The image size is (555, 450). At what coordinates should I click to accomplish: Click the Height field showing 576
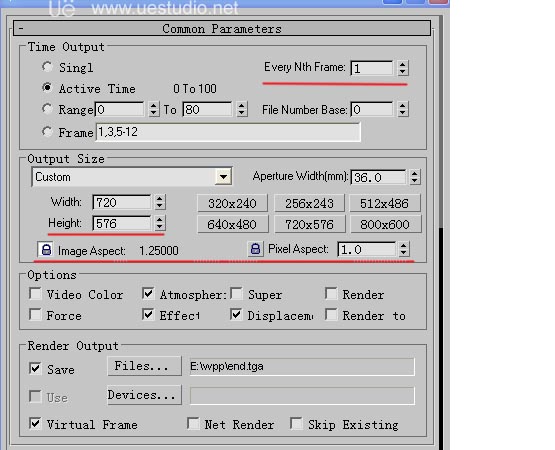click(x=121, y=223)
